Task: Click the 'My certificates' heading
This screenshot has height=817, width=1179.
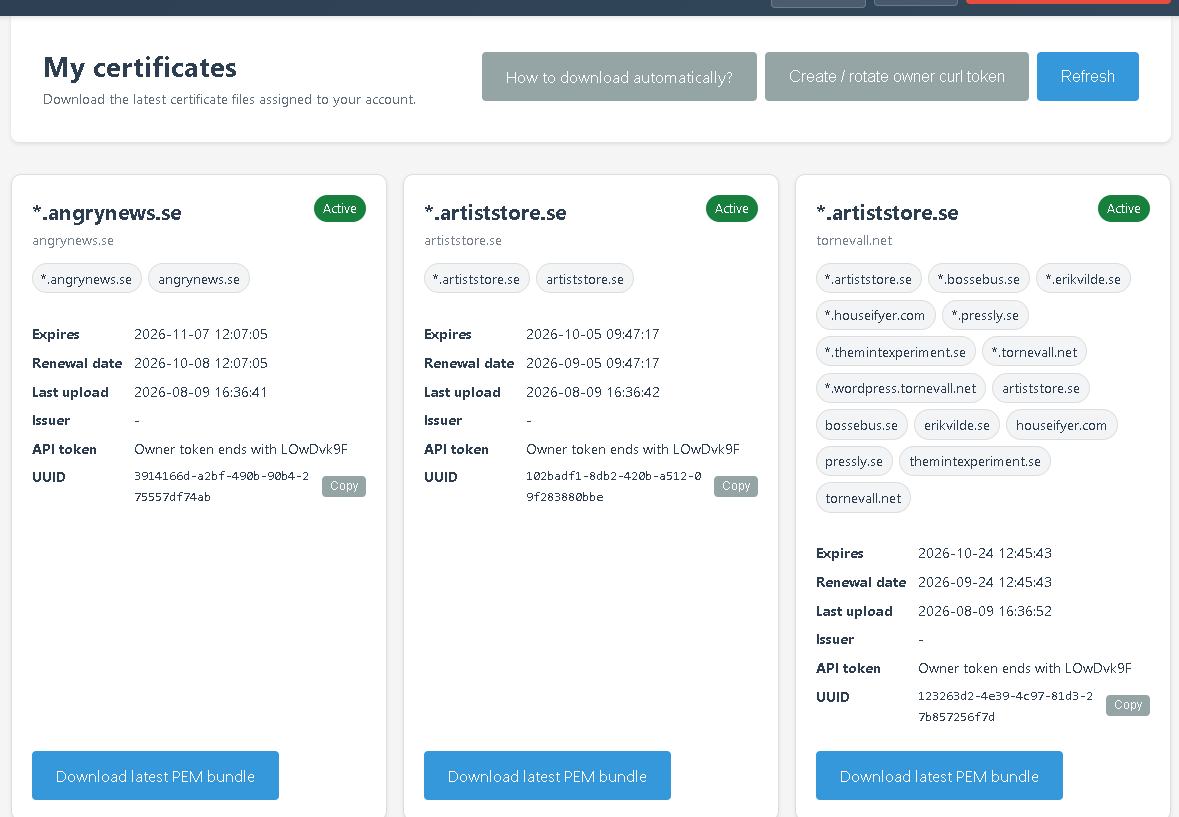Action: (x=140, y=68)
